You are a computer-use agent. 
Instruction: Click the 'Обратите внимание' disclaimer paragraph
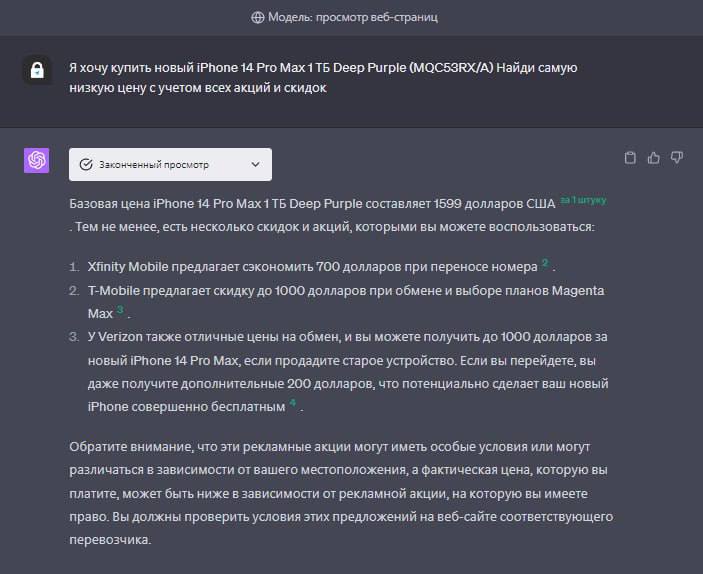point(341,493)
